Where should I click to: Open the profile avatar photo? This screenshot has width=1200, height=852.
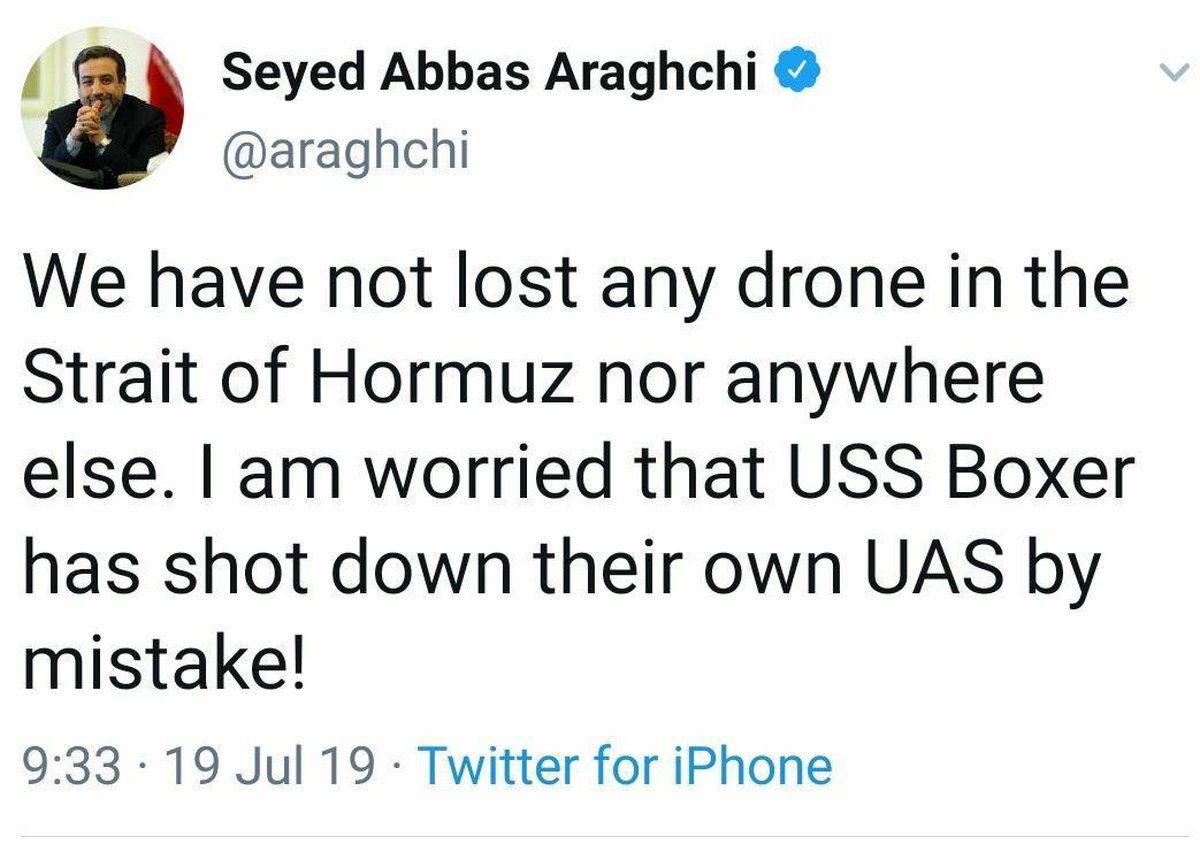tap(102, 108)
